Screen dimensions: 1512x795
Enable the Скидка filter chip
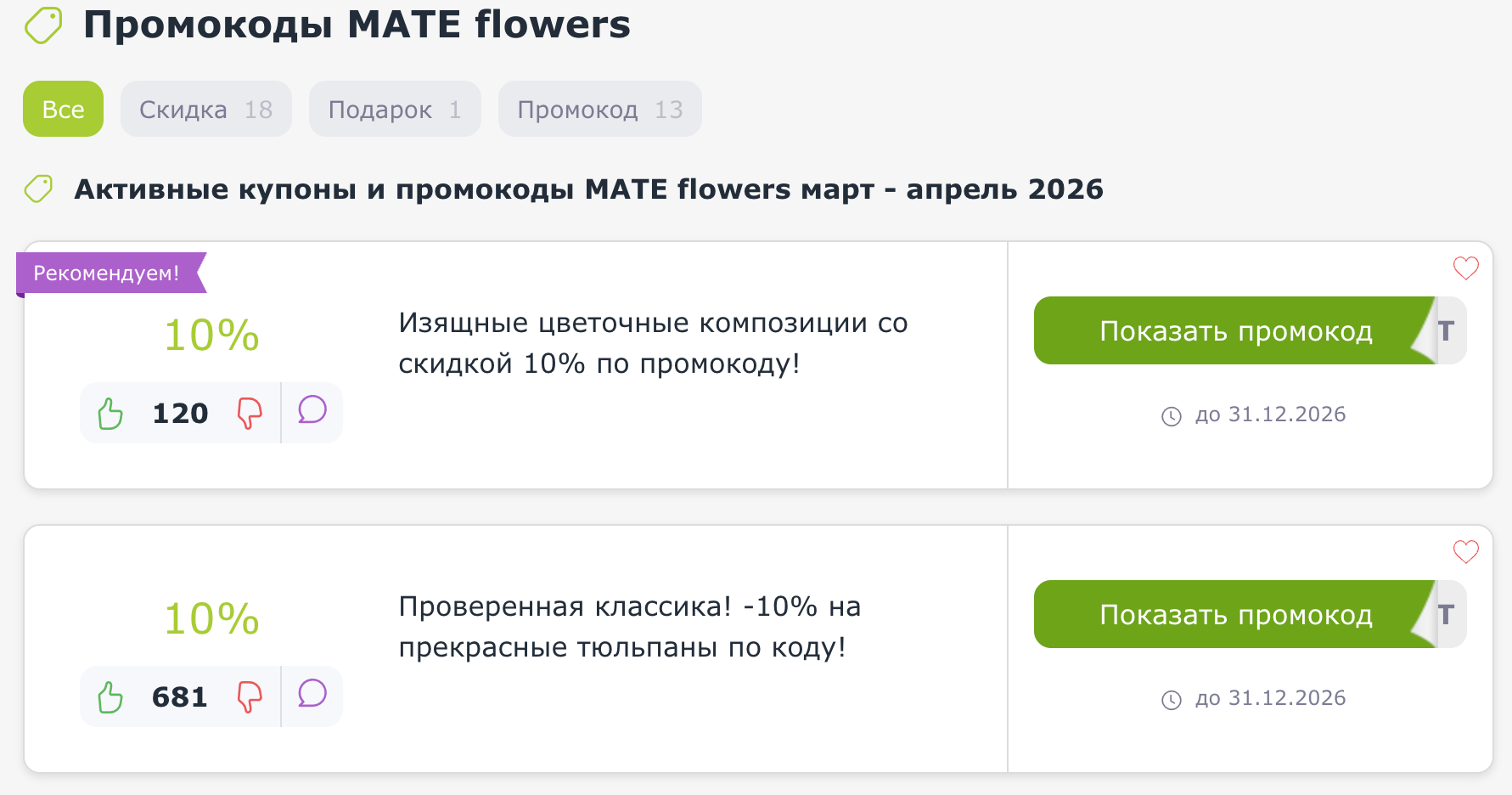tap(205, 109)
